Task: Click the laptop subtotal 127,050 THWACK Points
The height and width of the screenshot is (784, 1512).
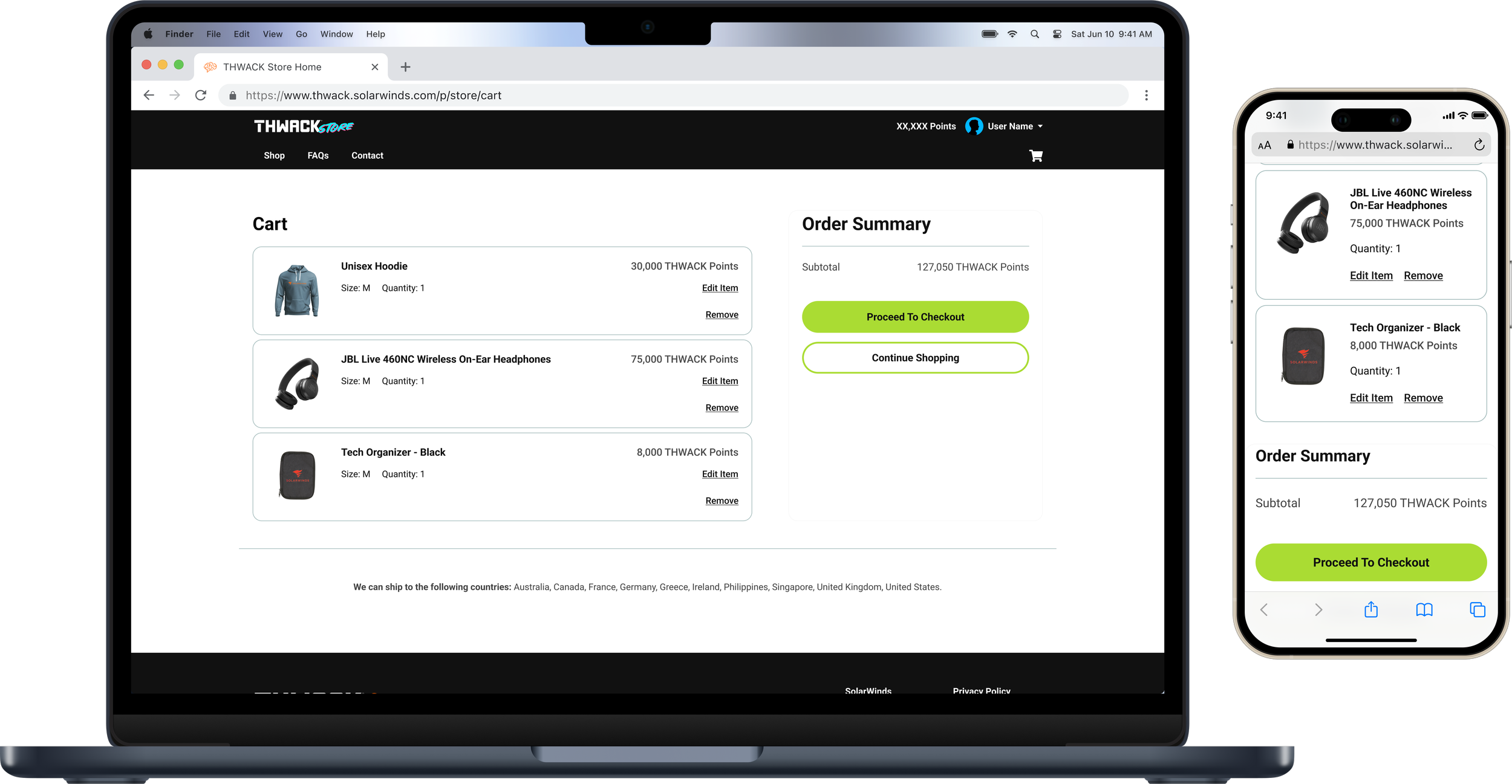Action: [x=973, y=267]
